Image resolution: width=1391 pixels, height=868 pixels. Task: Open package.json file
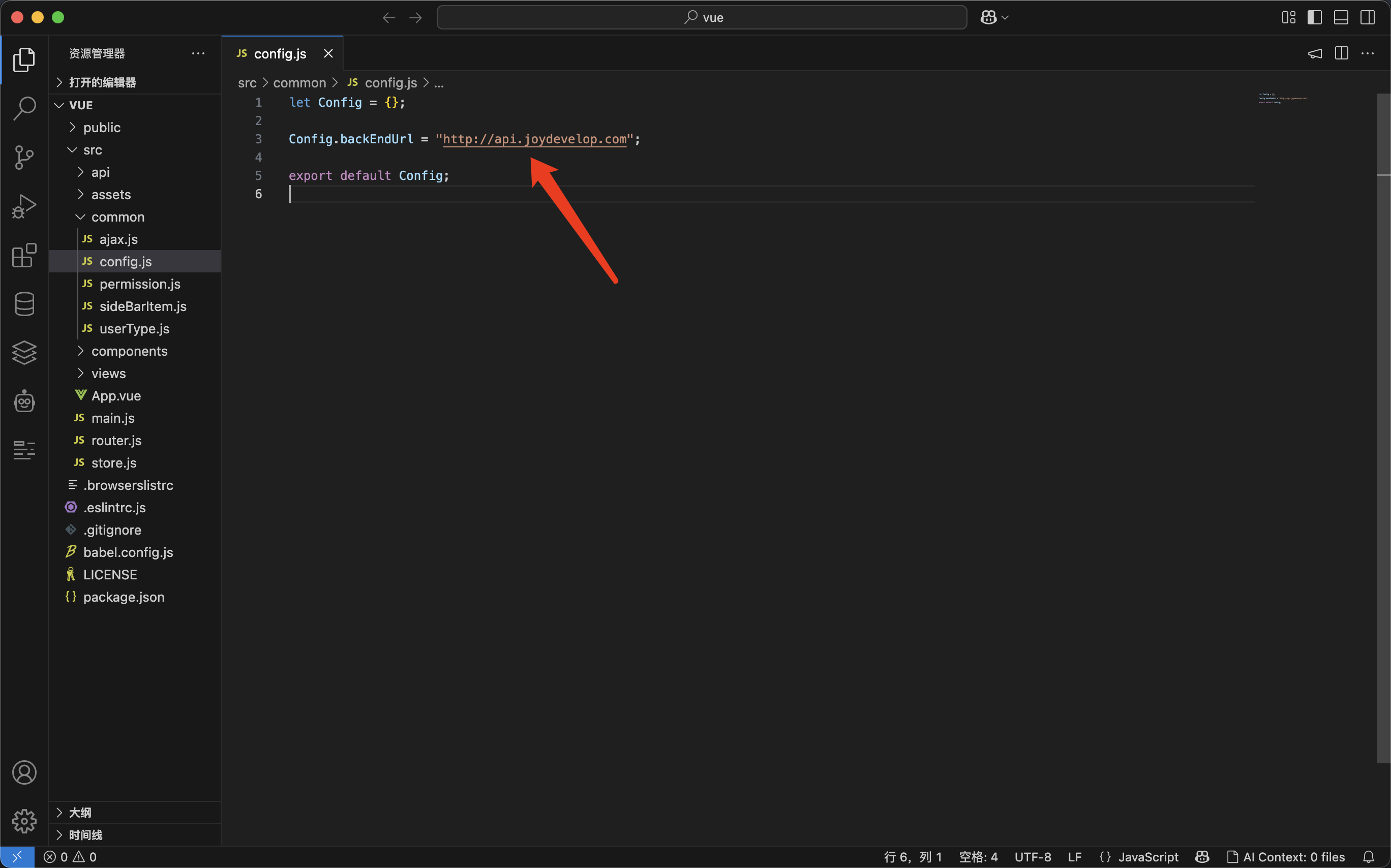(x=135, y=597)
